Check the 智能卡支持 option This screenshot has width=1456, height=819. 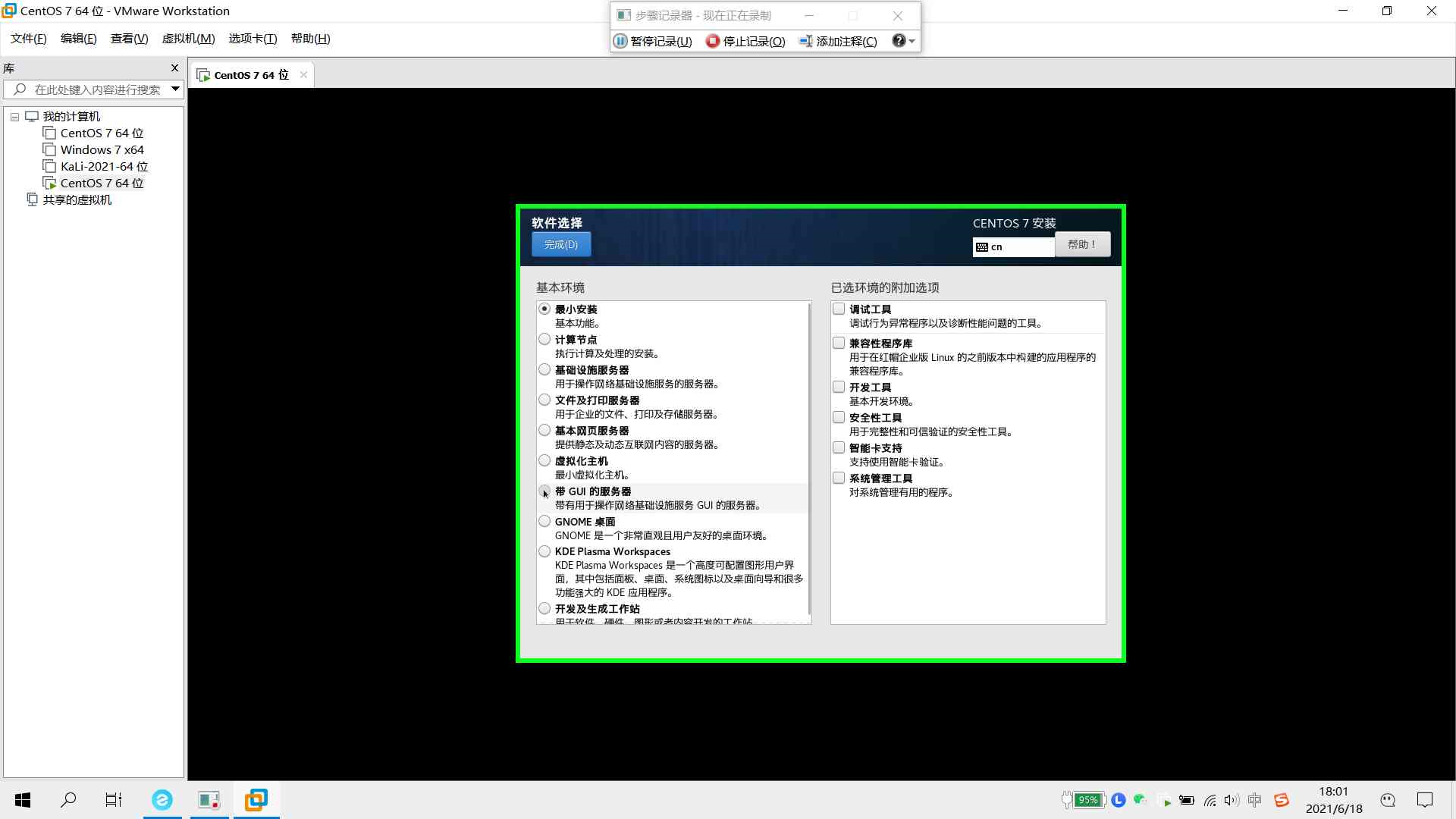tap(839, 447)
